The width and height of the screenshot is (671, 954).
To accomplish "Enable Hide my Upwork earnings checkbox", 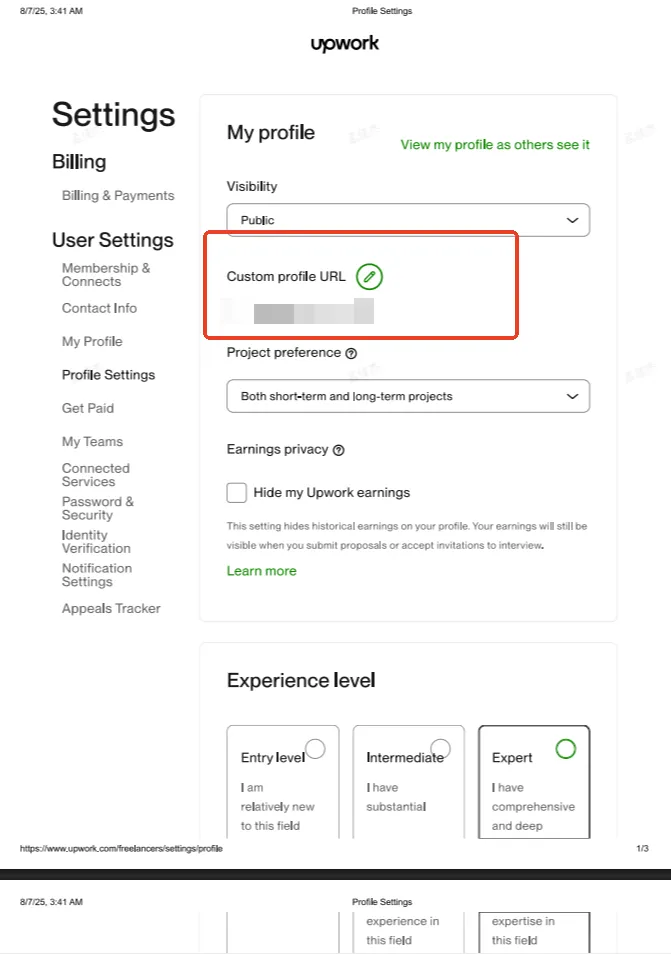I will click(237, 492).
